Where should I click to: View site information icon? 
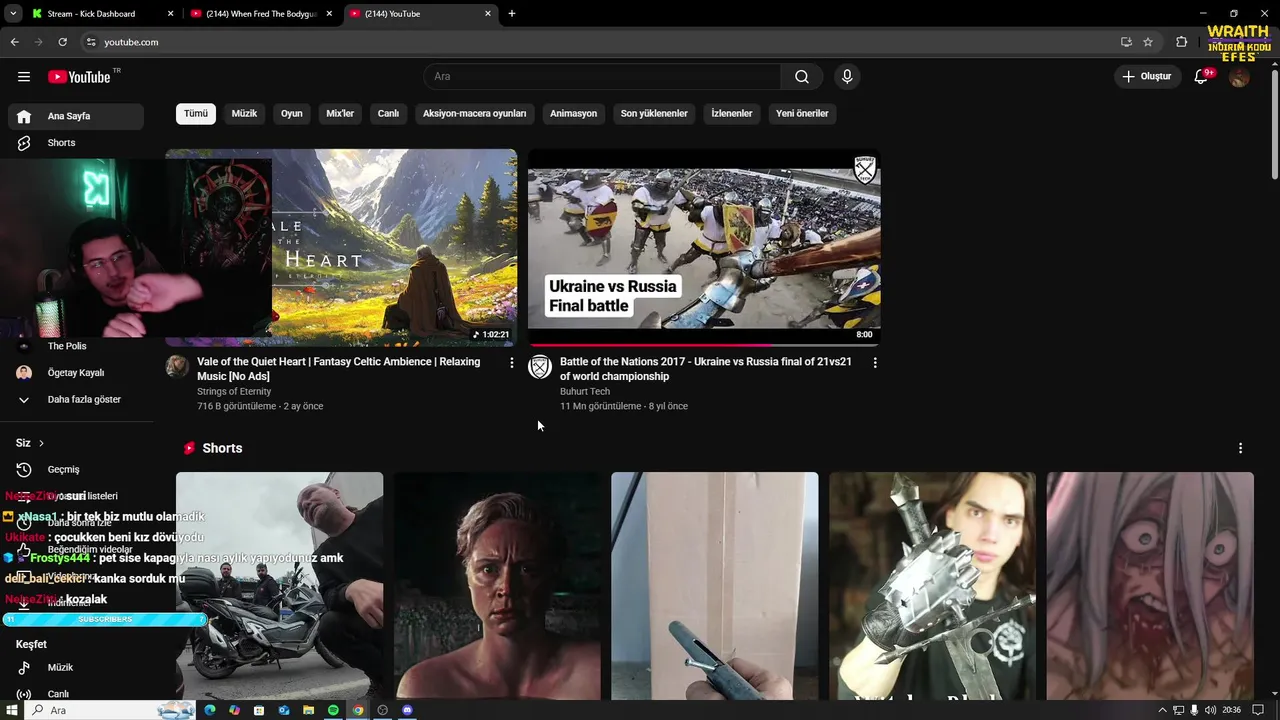point(91,42)
